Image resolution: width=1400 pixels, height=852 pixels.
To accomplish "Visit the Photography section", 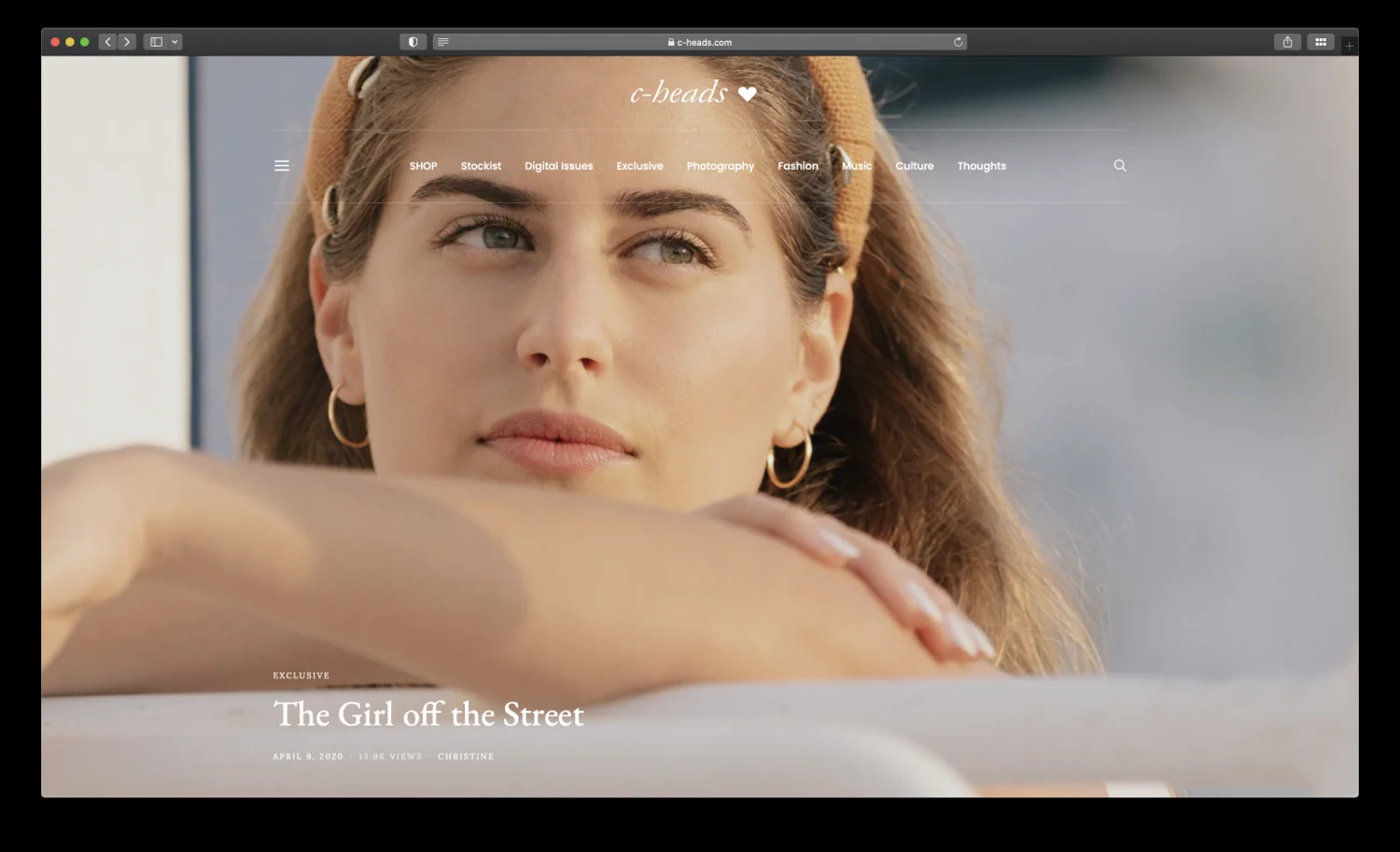I will (720, 166).
